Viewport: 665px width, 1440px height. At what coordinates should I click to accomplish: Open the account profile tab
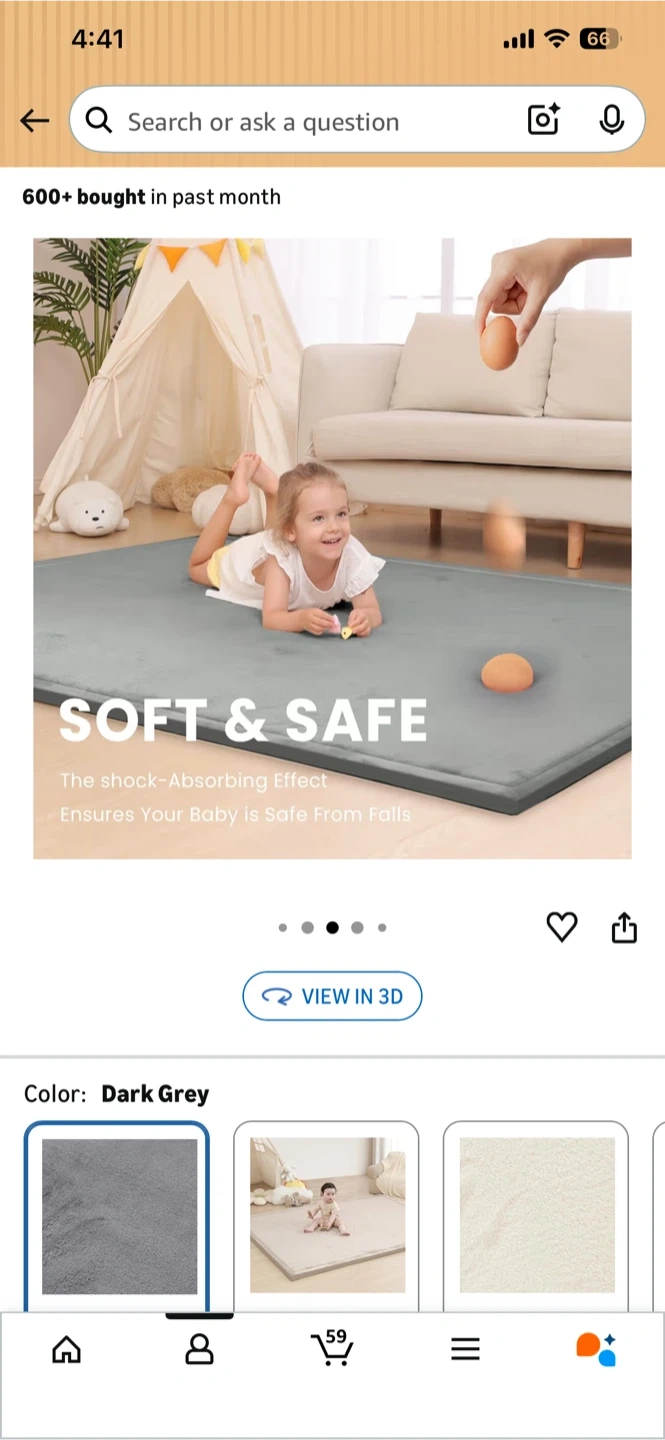click(200, 1350)
